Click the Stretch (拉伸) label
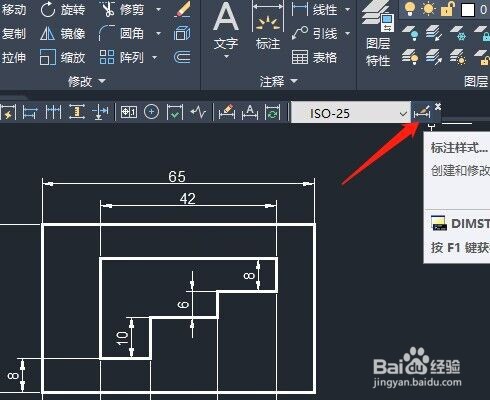Image resolution: width=490 pixels, height=400 pixels. point(14,57)
